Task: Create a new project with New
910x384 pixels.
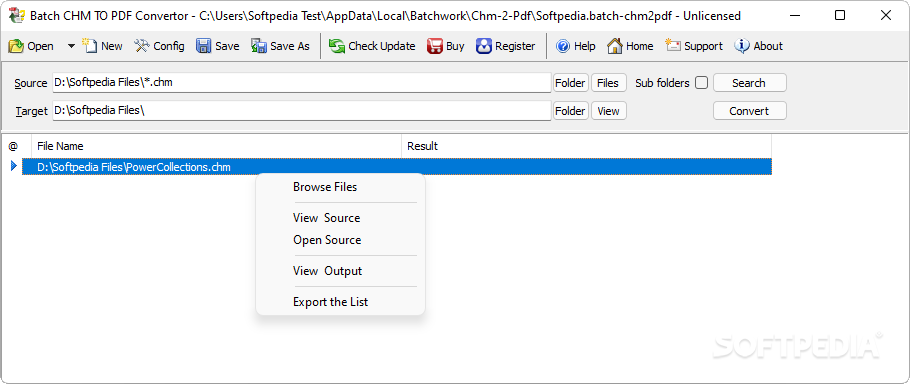Action: click(102, 46)
